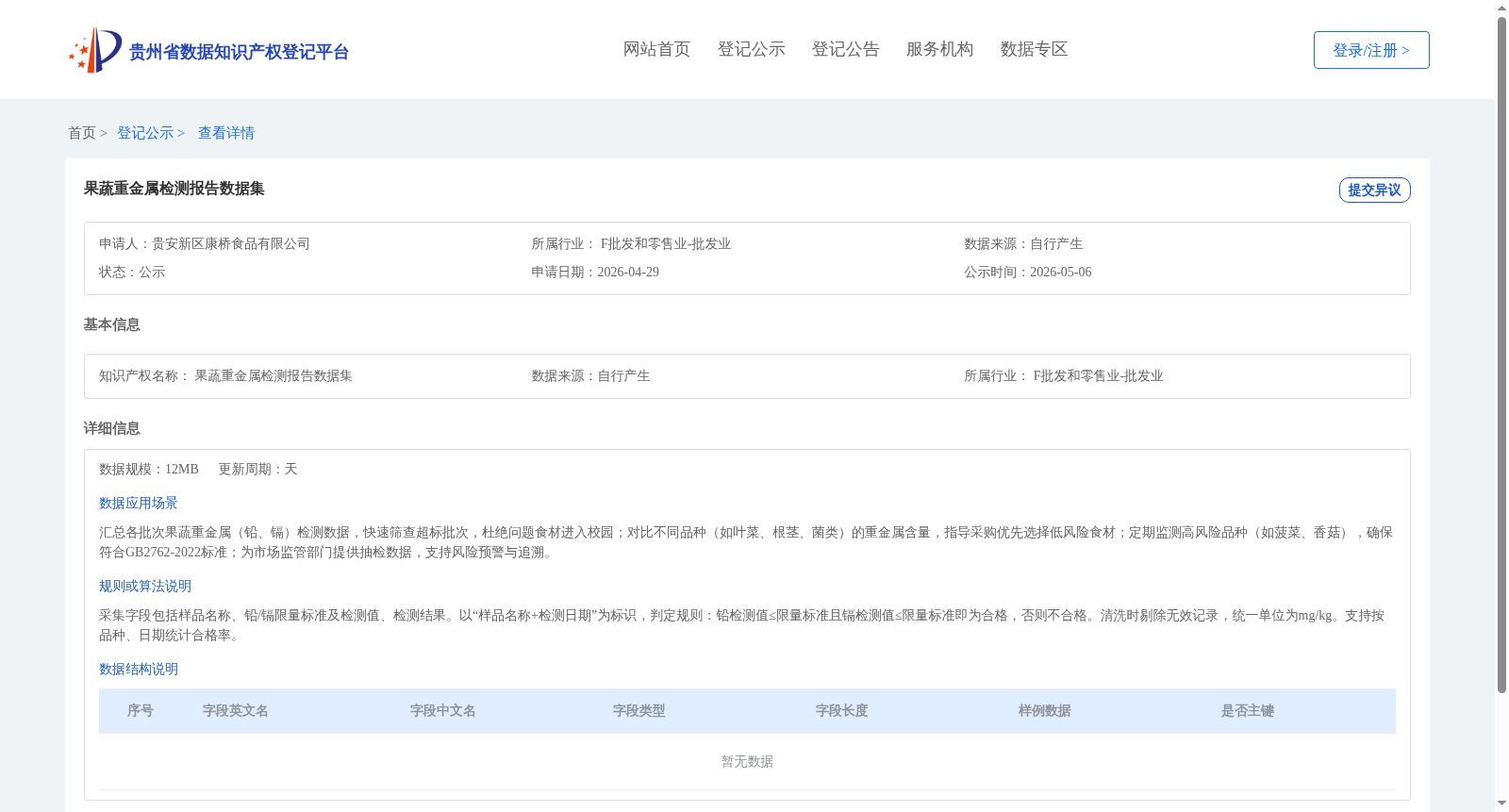Select the 状态：公示 status text
This screenshot has width=1509, height=812.
pos(132,272)
